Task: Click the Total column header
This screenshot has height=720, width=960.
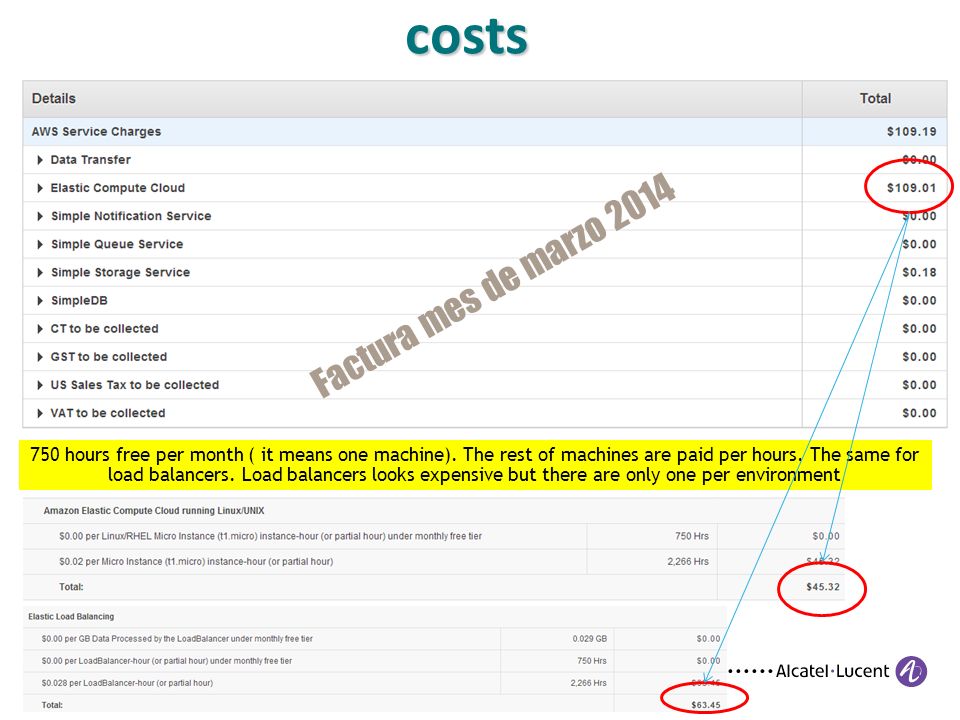Action: click(x=875, y=99)
